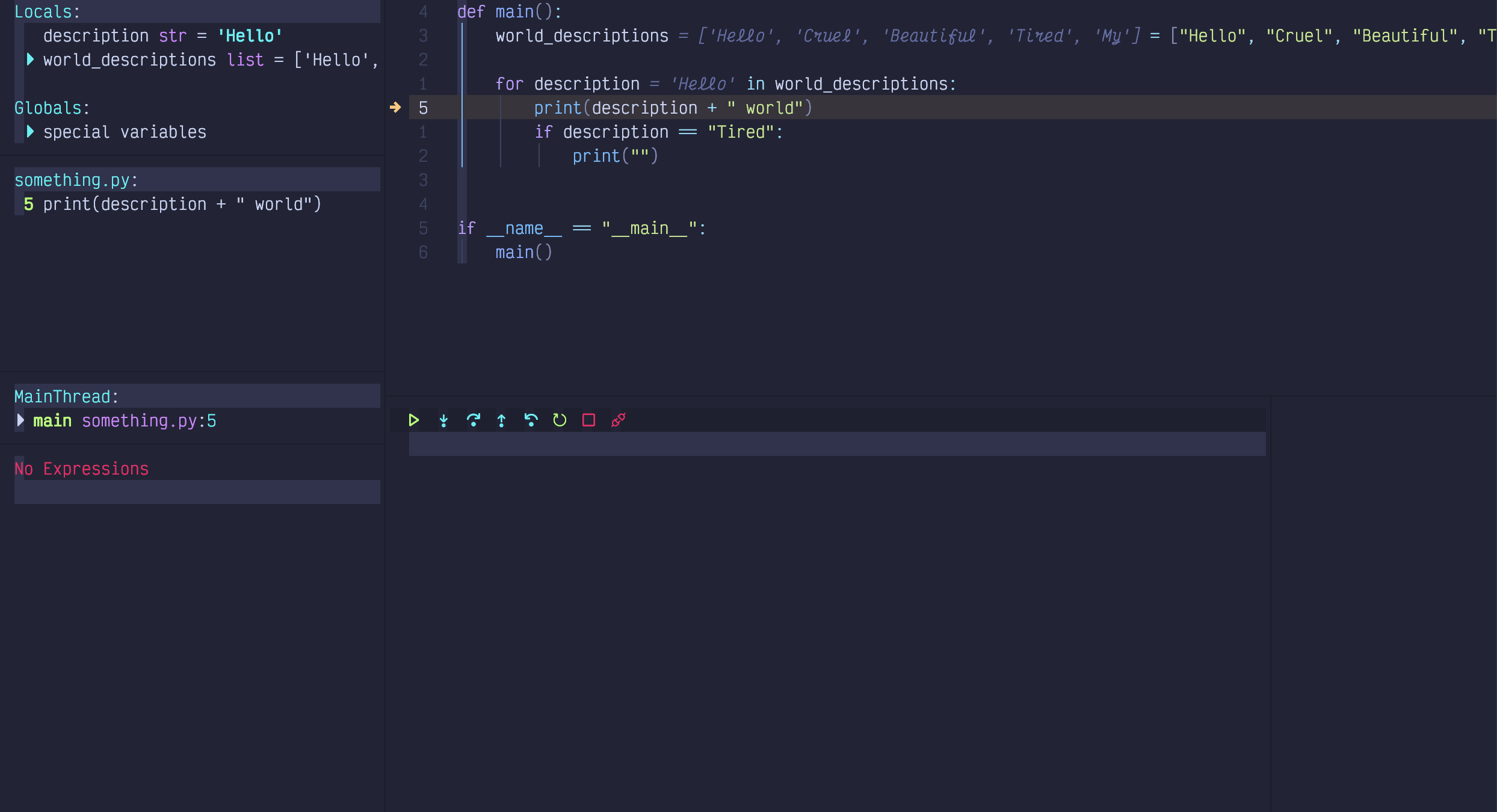This screenshot has height=812, width=1497.
Task: Click the step into icon
Action: (443, 420)
